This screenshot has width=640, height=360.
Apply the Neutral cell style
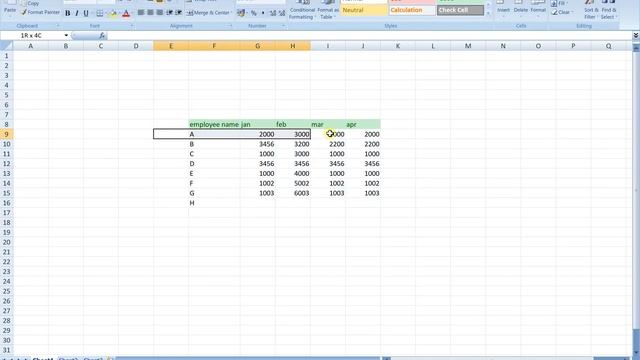[x=364, y=10]
